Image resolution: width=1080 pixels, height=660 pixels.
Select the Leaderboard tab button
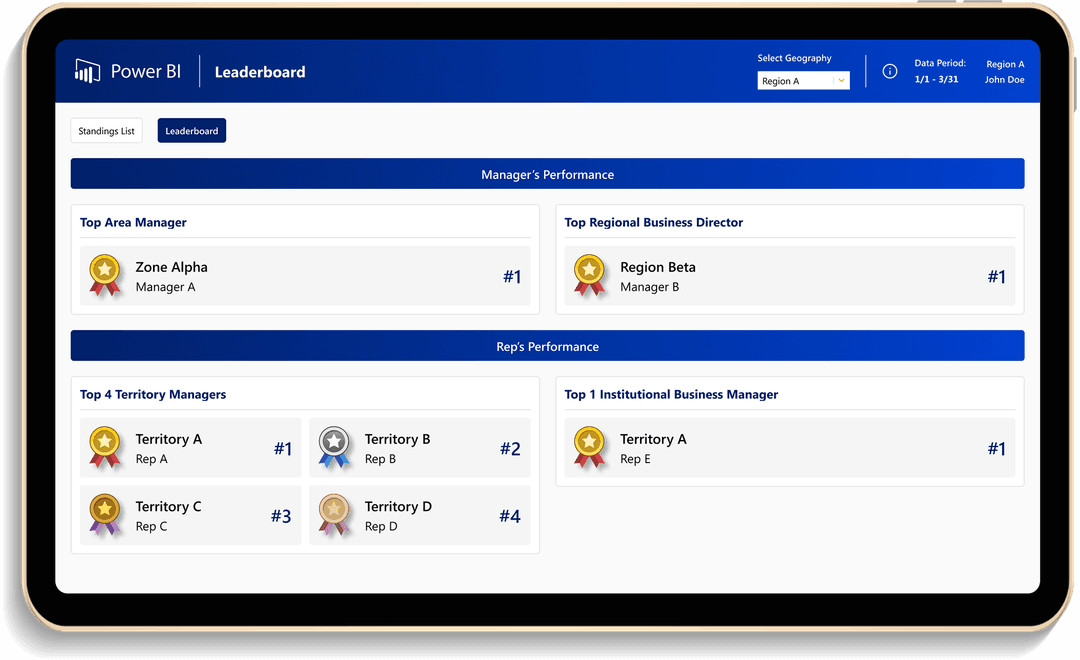(191, 131)
